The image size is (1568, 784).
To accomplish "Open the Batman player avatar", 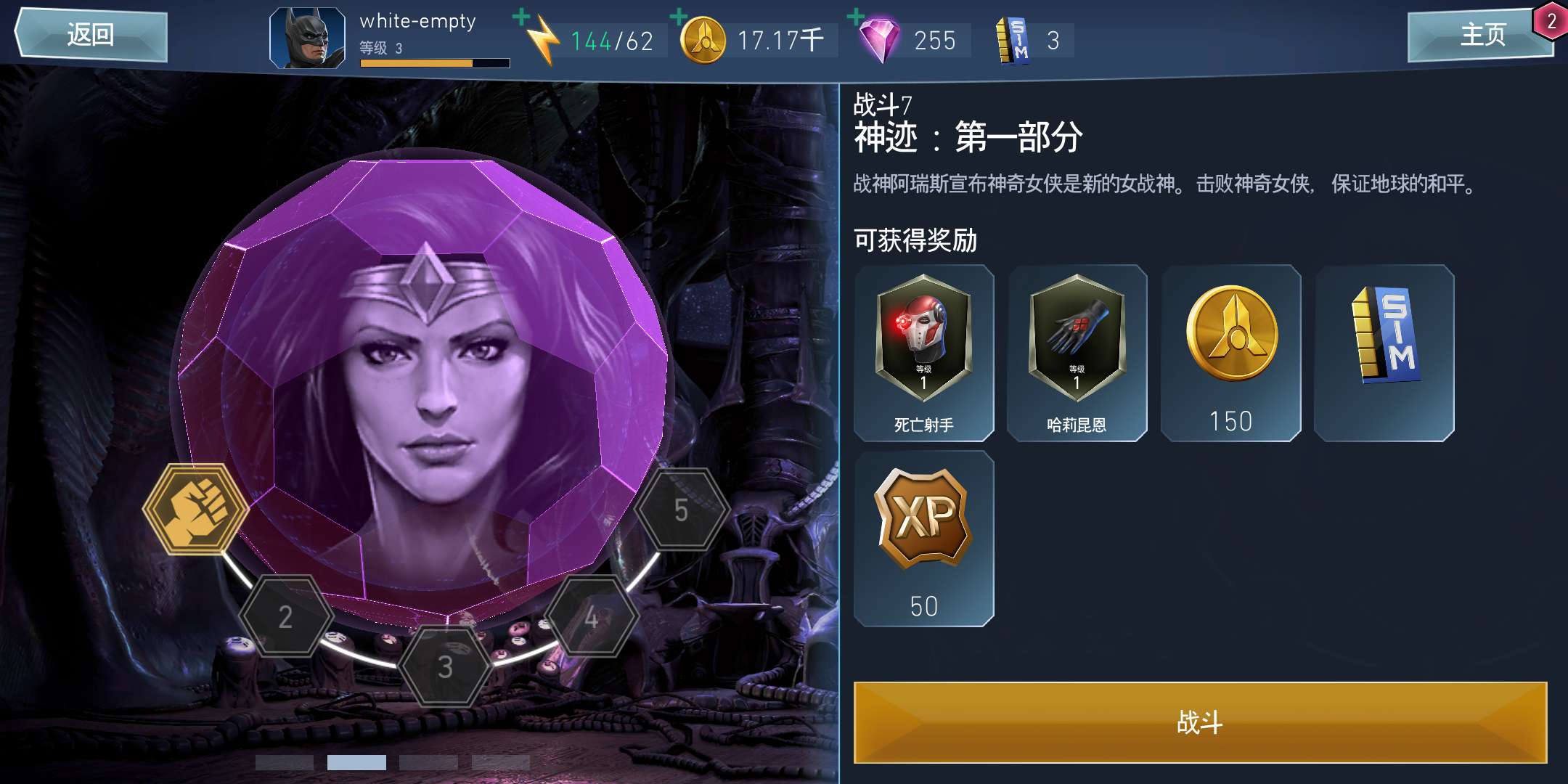I will pyautogui.click(x=307, y=38).
